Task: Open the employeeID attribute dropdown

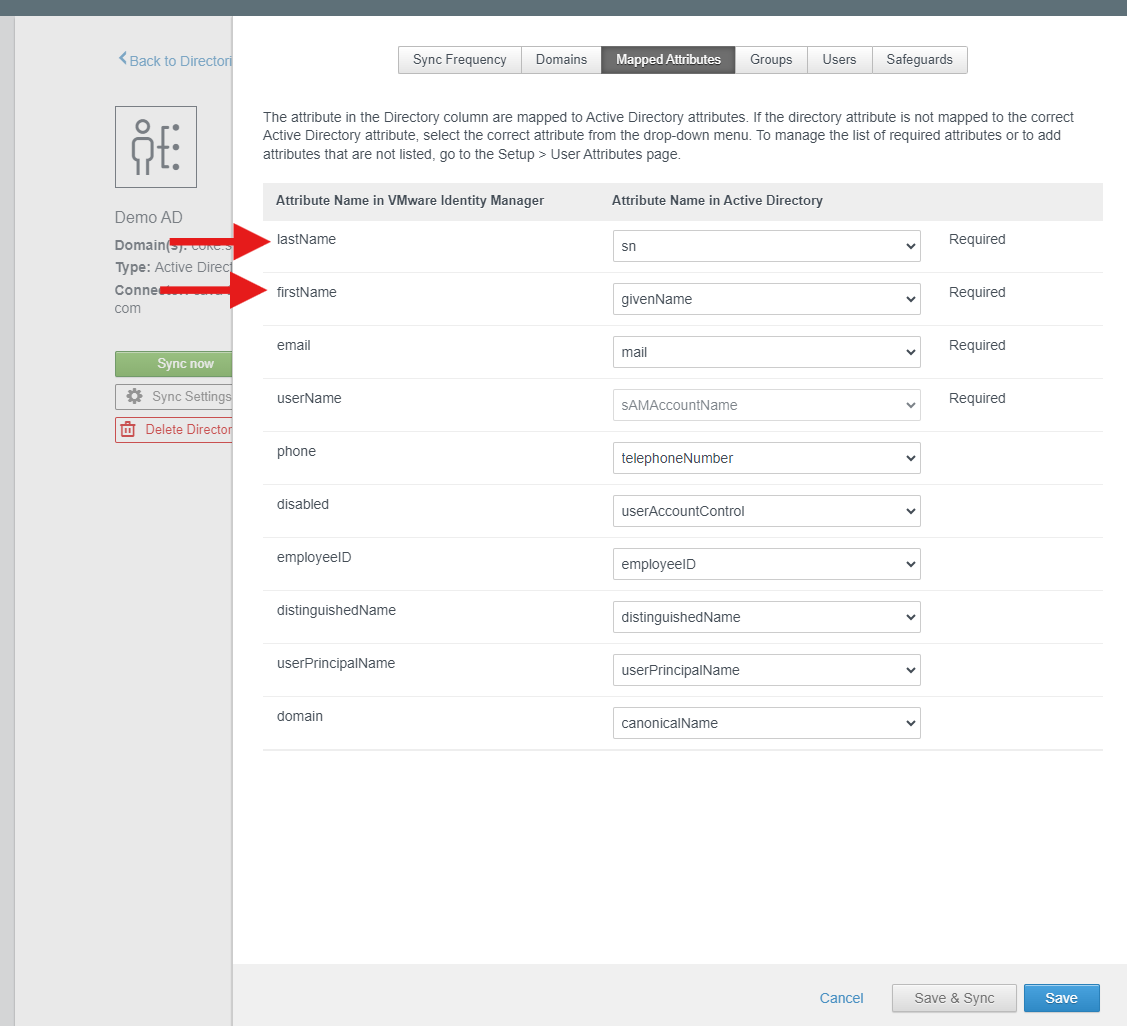Action: [x=766, y=564]
